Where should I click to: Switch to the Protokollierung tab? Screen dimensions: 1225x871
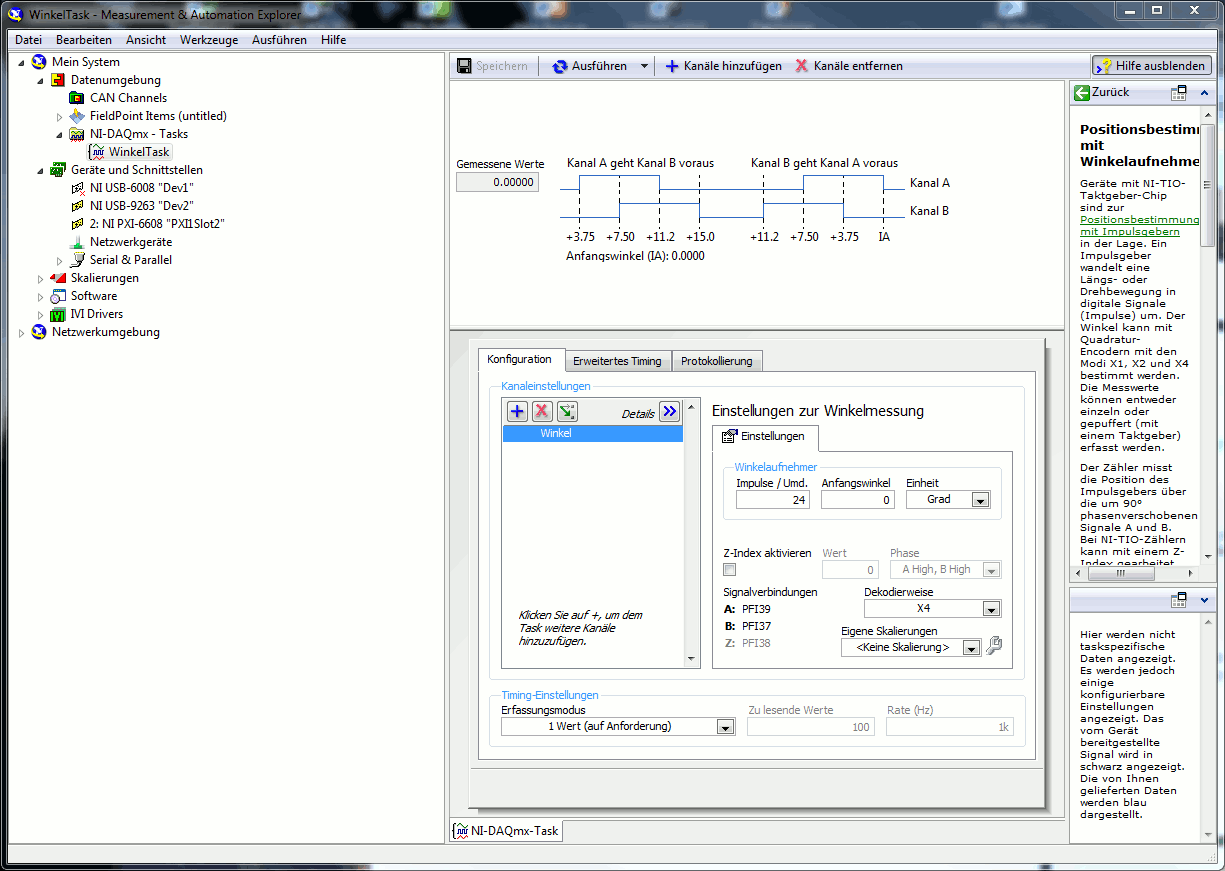click(x=717, y=361)
